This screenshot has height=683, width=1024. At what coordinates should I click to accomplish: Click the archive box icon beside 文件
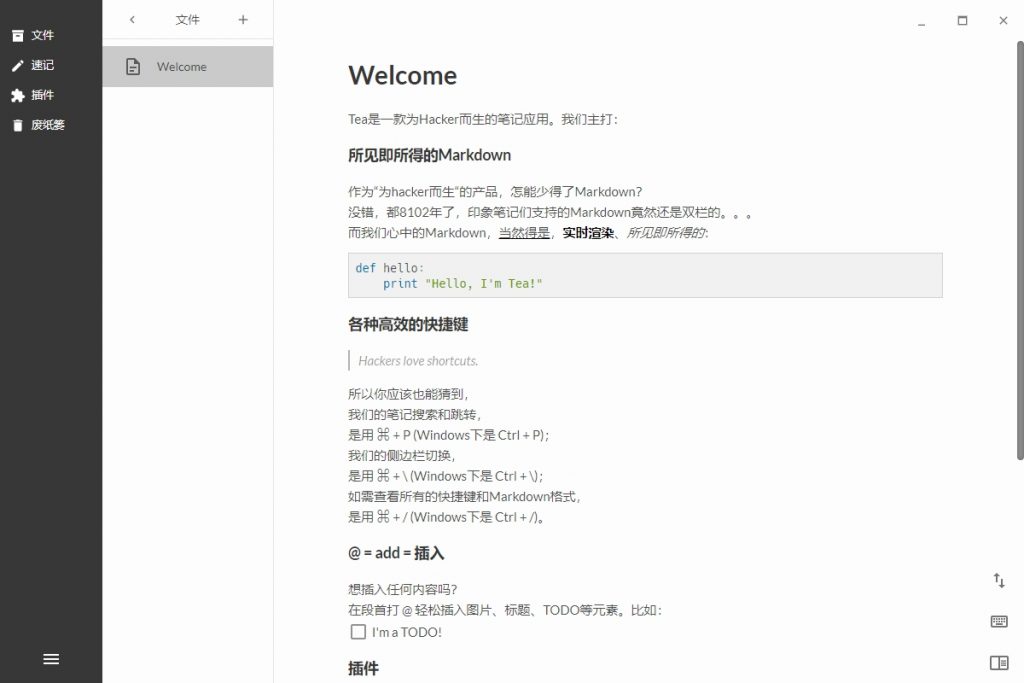pyautogui.click(x=18, y=35)
